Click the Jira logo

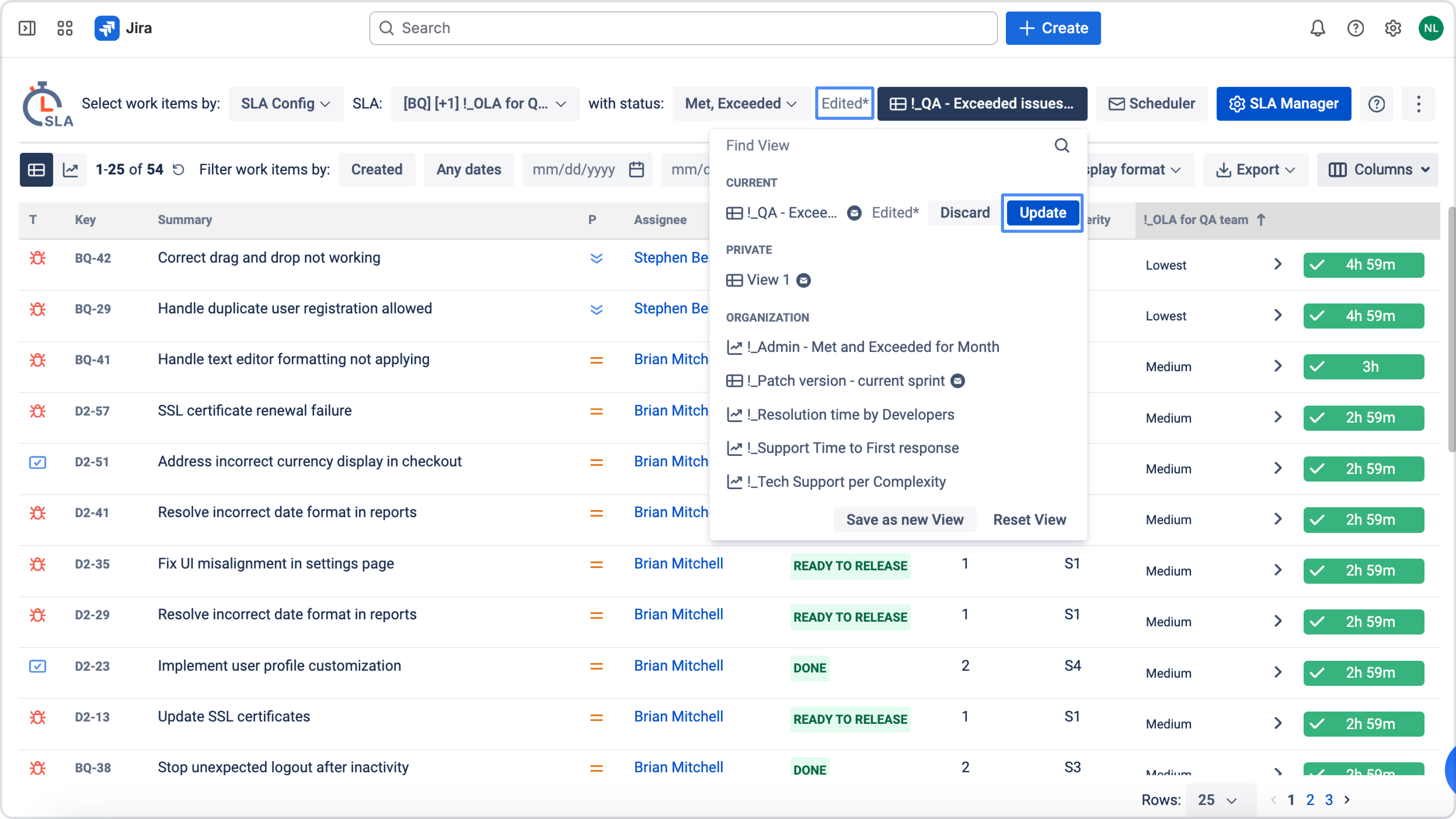[x=123, y=28]
